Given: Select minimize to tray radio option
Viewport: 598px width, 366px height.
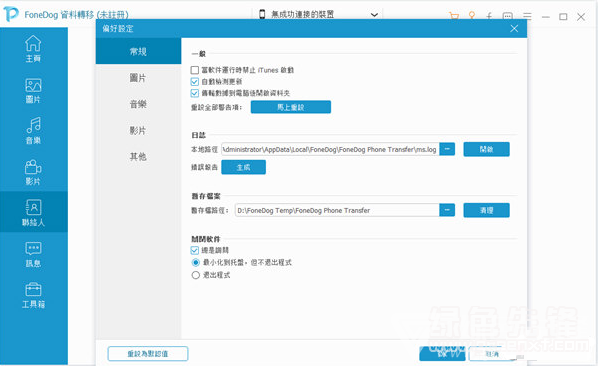Looking at the screenshot, I should click(x=196, y=263).
